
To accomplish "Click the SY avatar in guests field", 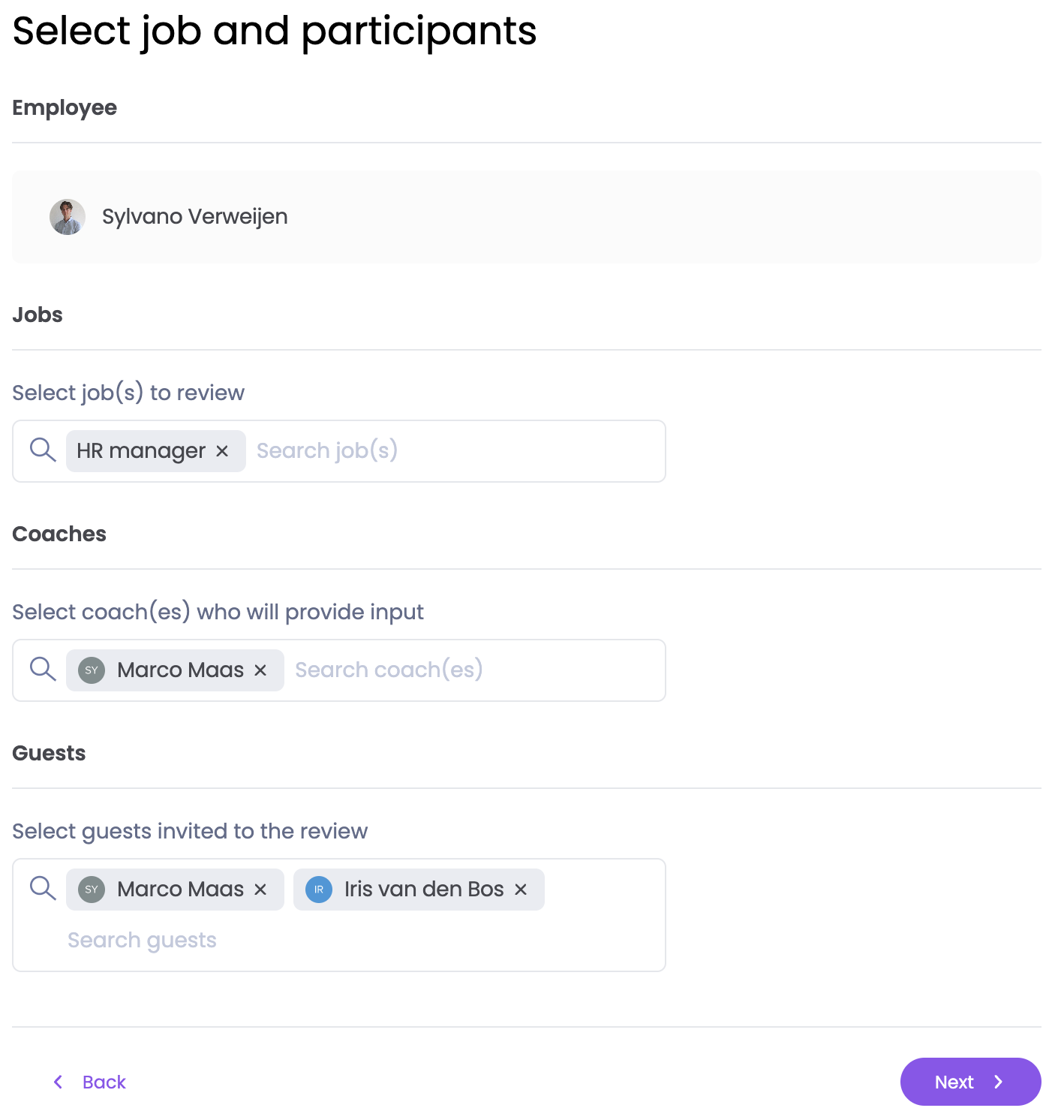I will (92, 890).
